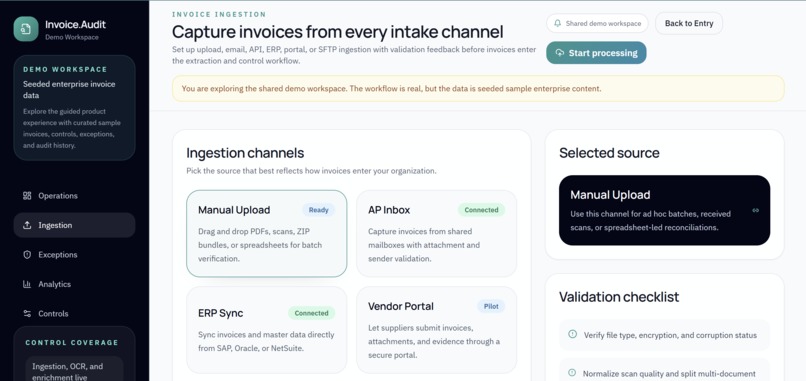Click the Connected badge on ERP Sync
This screenshot has width=806, height=381.
[312, 313]
